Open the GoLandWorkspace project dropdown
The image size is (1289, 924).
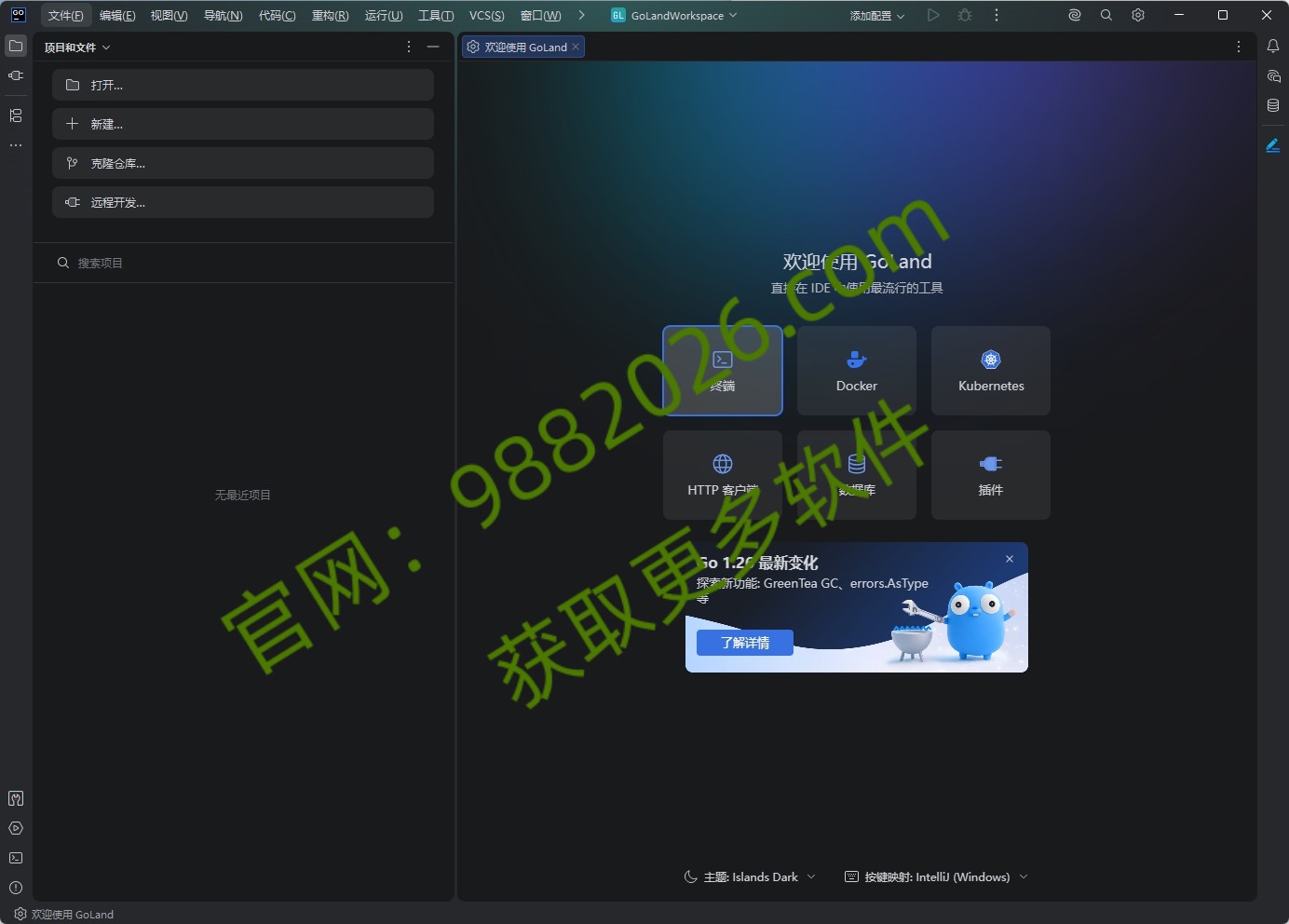coord(673,15)
